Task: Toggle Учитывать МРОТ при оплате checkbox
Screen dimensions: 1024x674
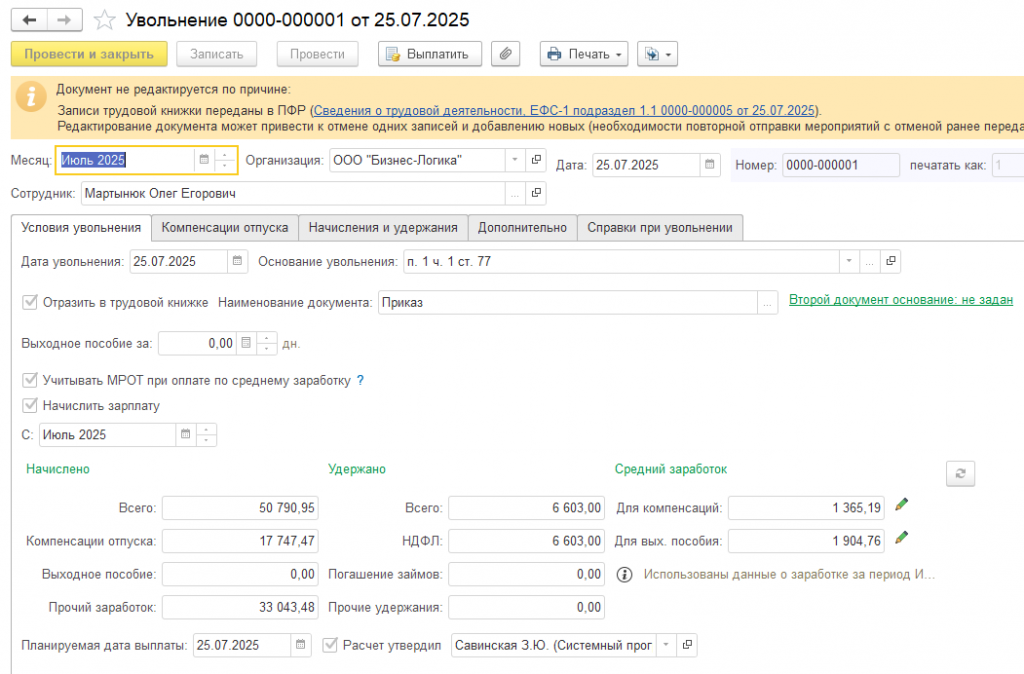Action: (x=29, y=380)
